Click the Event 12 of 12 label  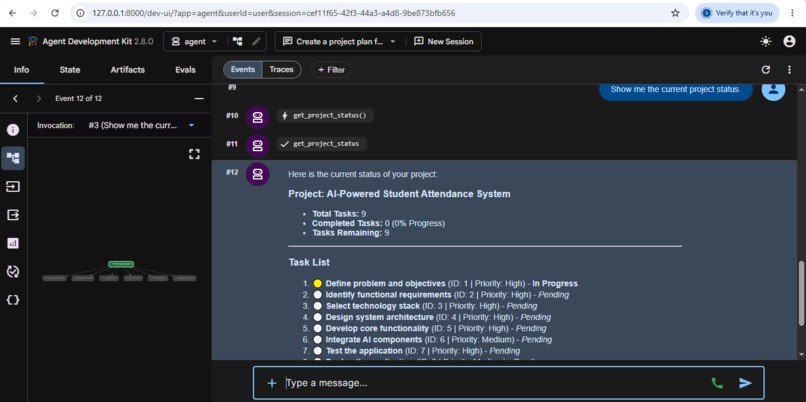pyautogui.click(x=79, y=99)
